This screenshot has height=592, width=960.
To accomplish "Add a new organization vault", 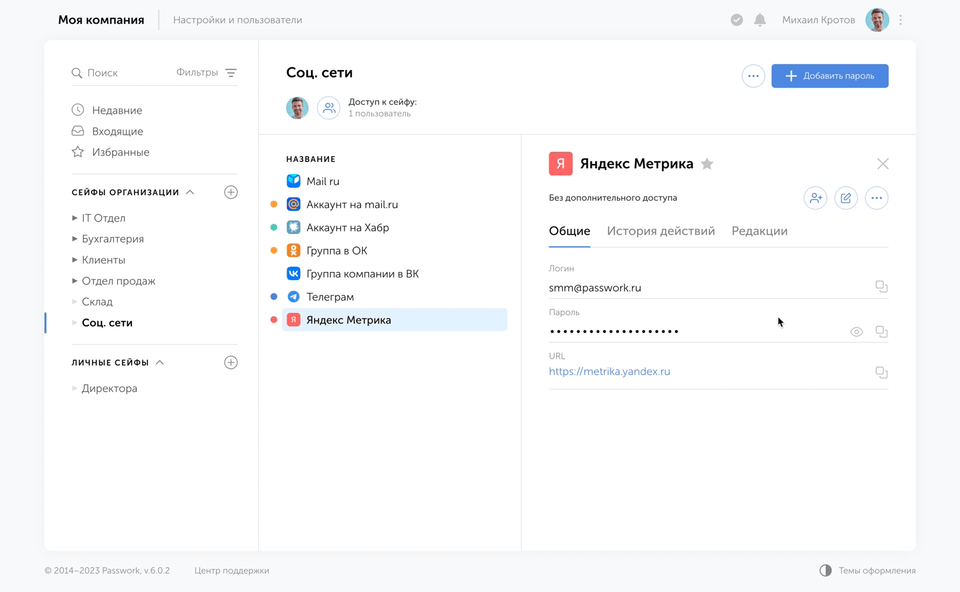I will (231, 192).
